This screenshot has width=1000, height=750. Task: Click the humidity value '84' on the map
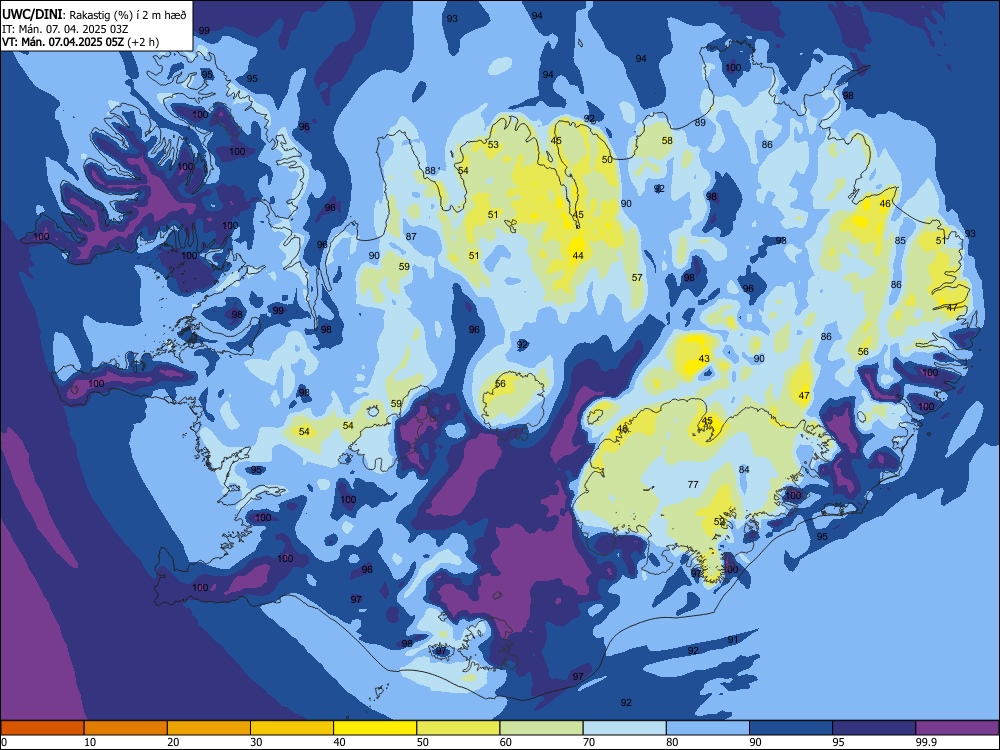pyautogui.click(x=744, y=469)
